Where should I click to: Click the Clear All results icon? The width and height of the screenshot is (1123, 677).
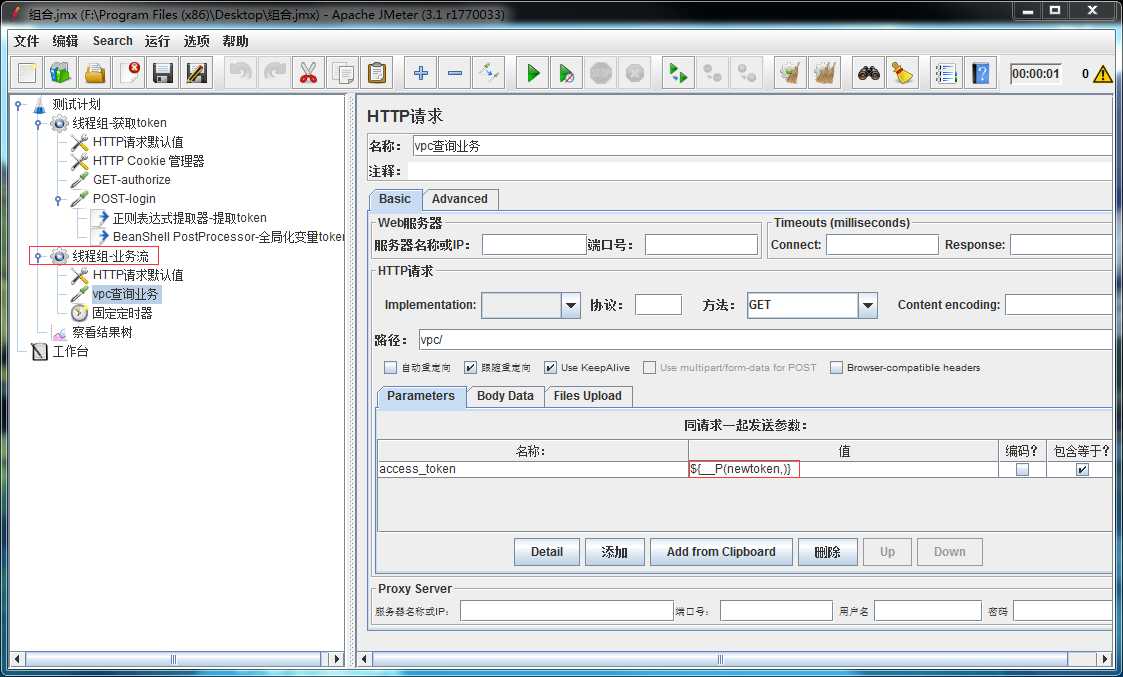pos(824,73)
